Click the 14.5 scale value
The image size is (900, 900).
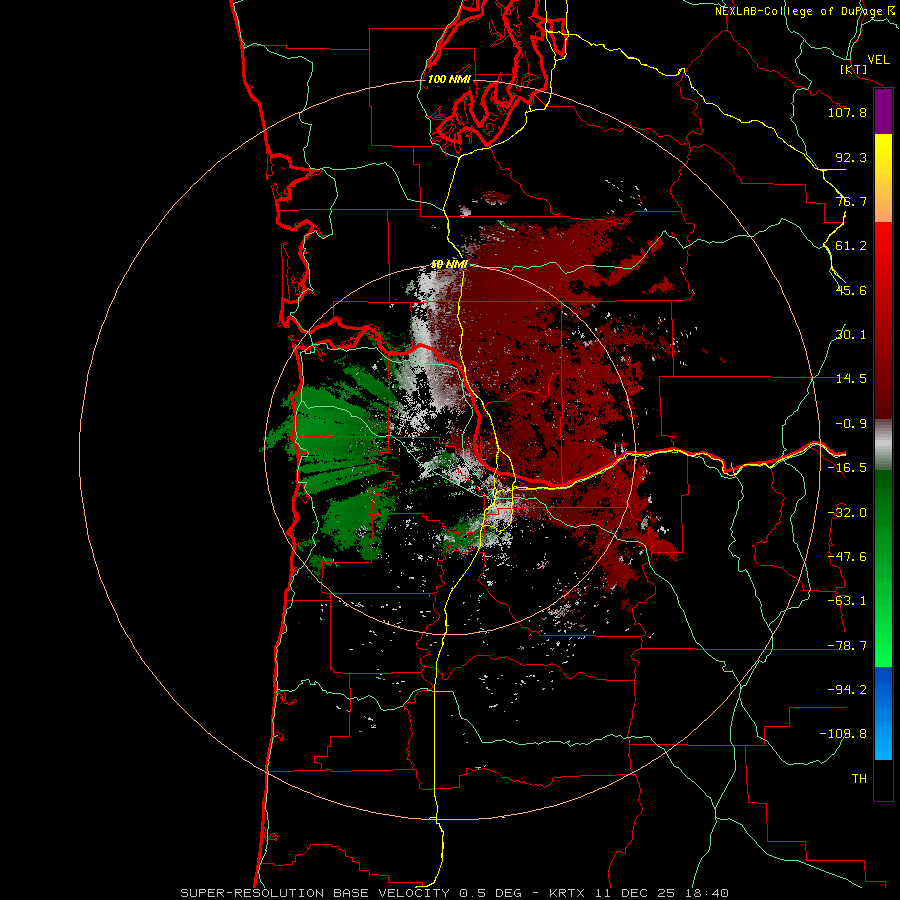[x=851, y=379]
